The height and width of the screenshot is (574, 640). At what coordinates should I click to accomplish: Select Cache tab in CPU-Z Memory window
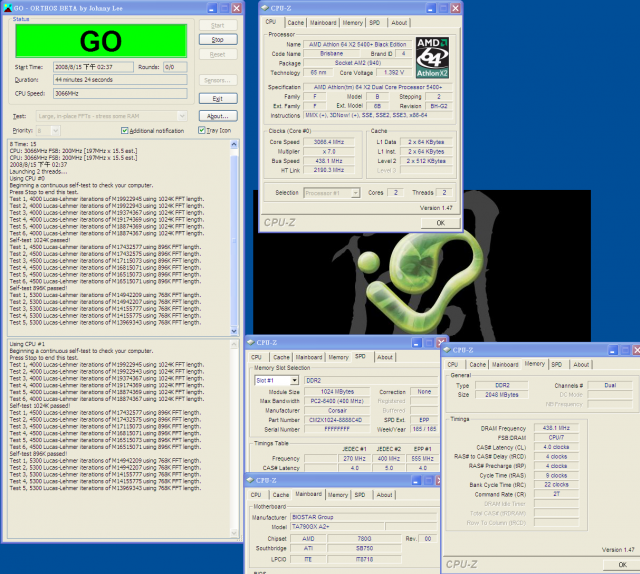tap(478, 365)
